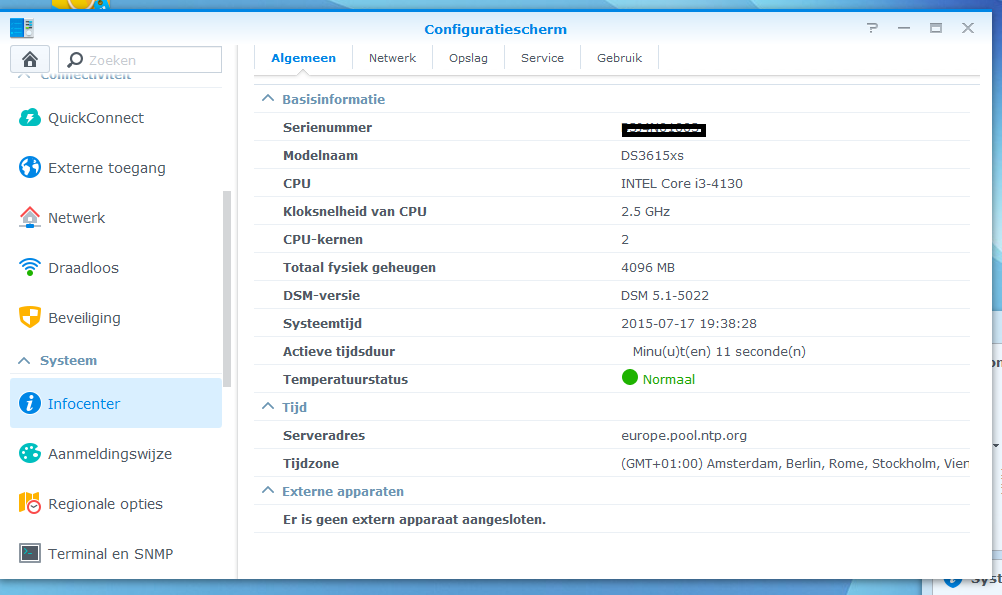Open Regionale opties map clock icon

(29, 503)
